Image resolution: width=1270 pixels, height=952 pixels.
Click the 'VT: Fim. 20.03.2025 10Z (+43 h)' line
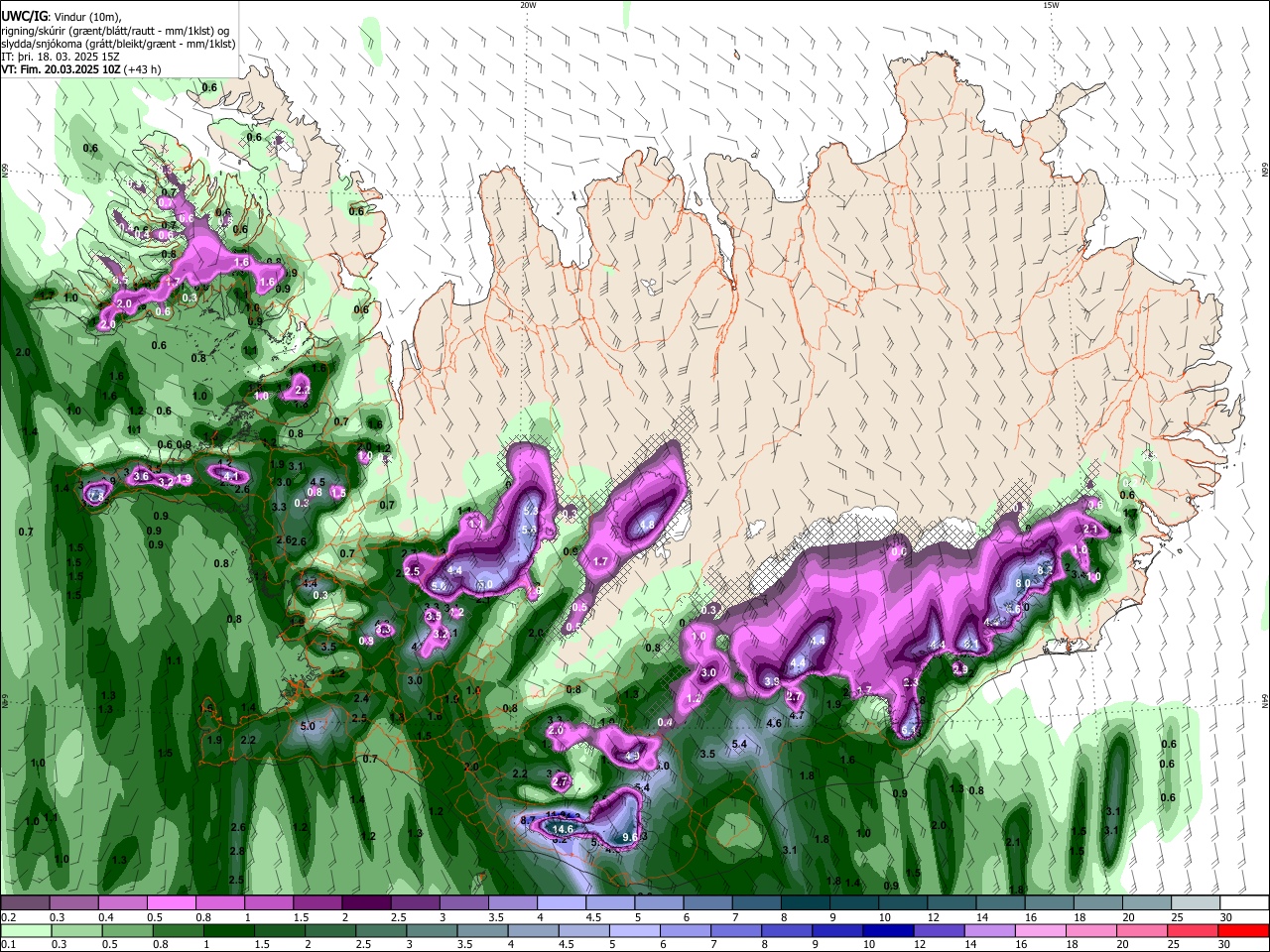(80, 69)
